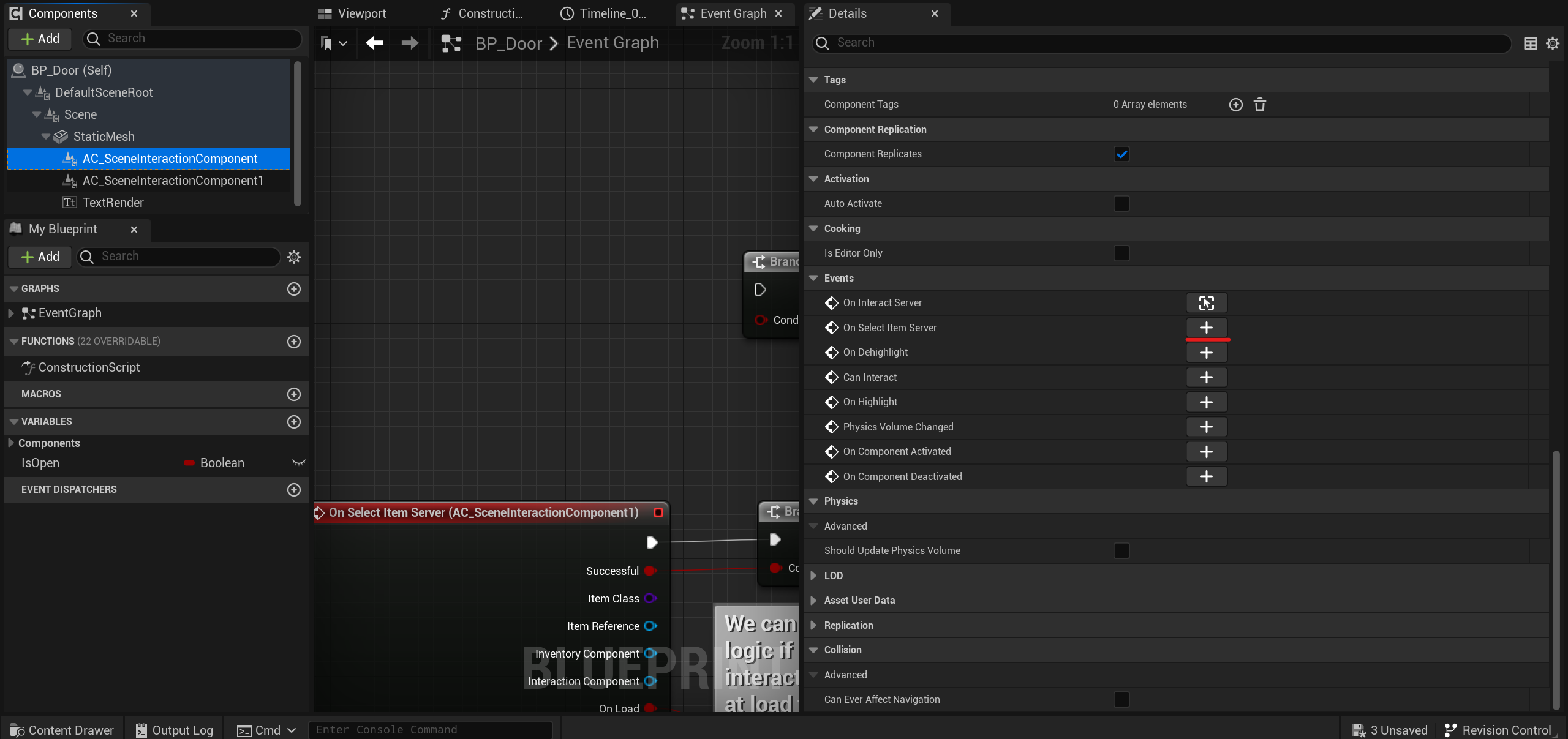The height and width of the screenshot is (739, 1568).
Task: Click Add button in My Blueprint panel
Action: coord(40,257)
